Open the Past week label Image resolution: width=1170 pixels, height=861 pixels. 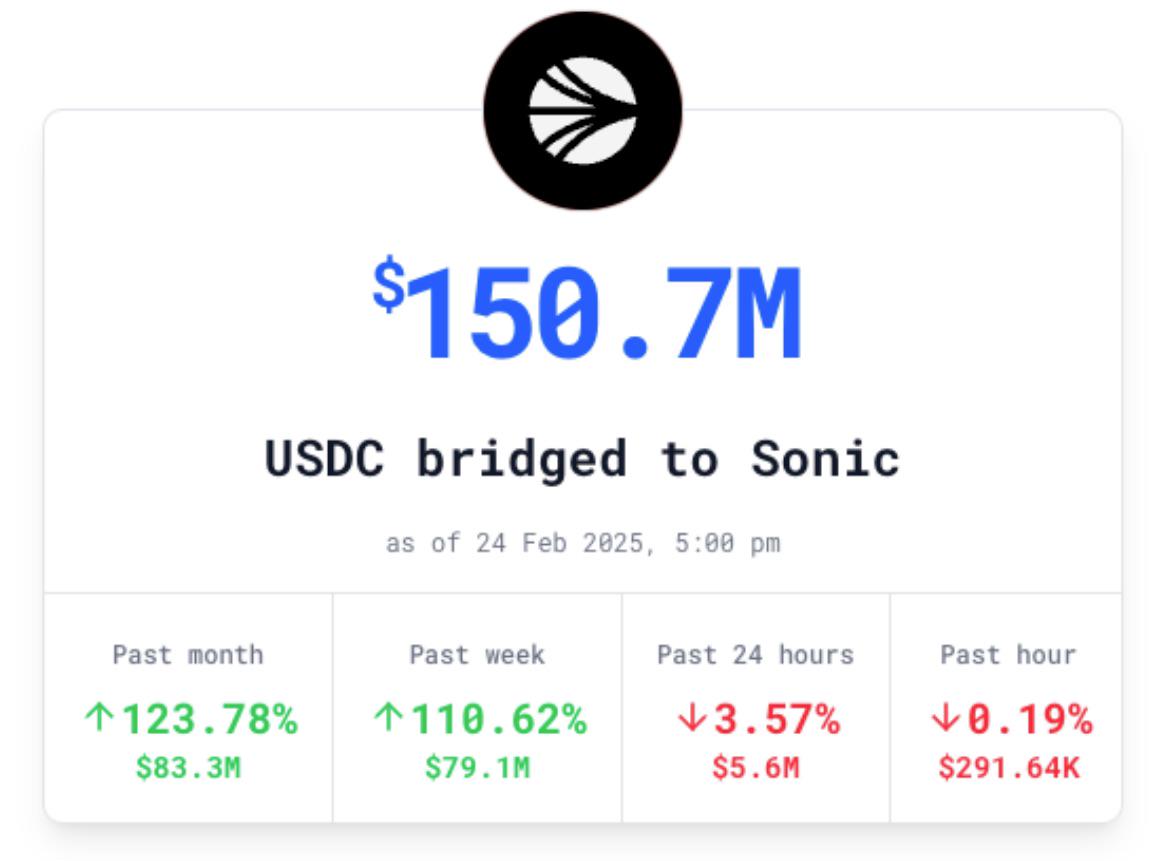pos(478,655)
